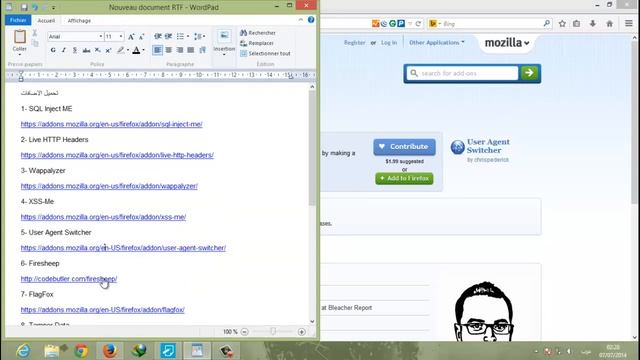Viewport: 640px width, 360px height.
Task: Increase font size with the large A icon
Action: tap(131, 37)
